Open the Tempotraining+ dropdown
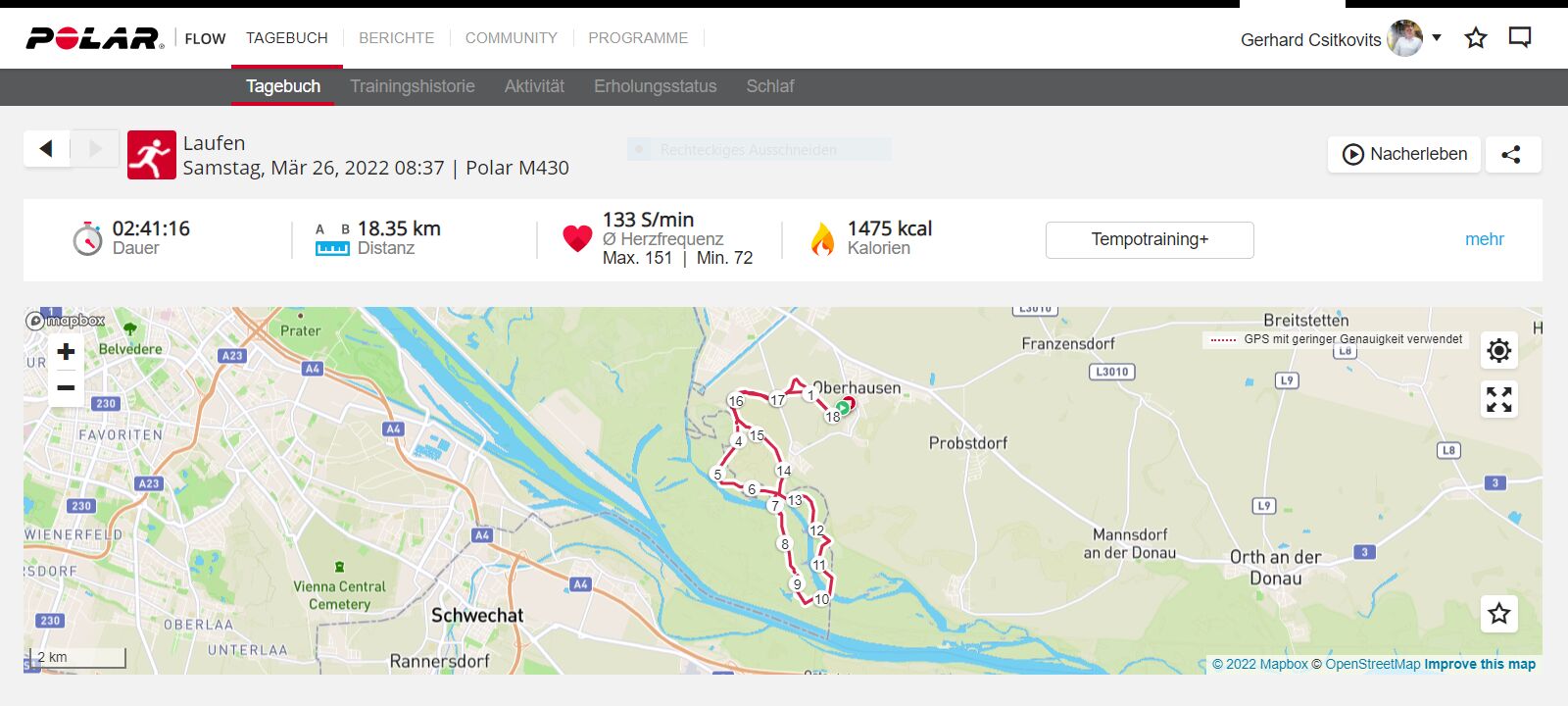The width and height of the screenshot is (1568, 706). (1149, 239)
